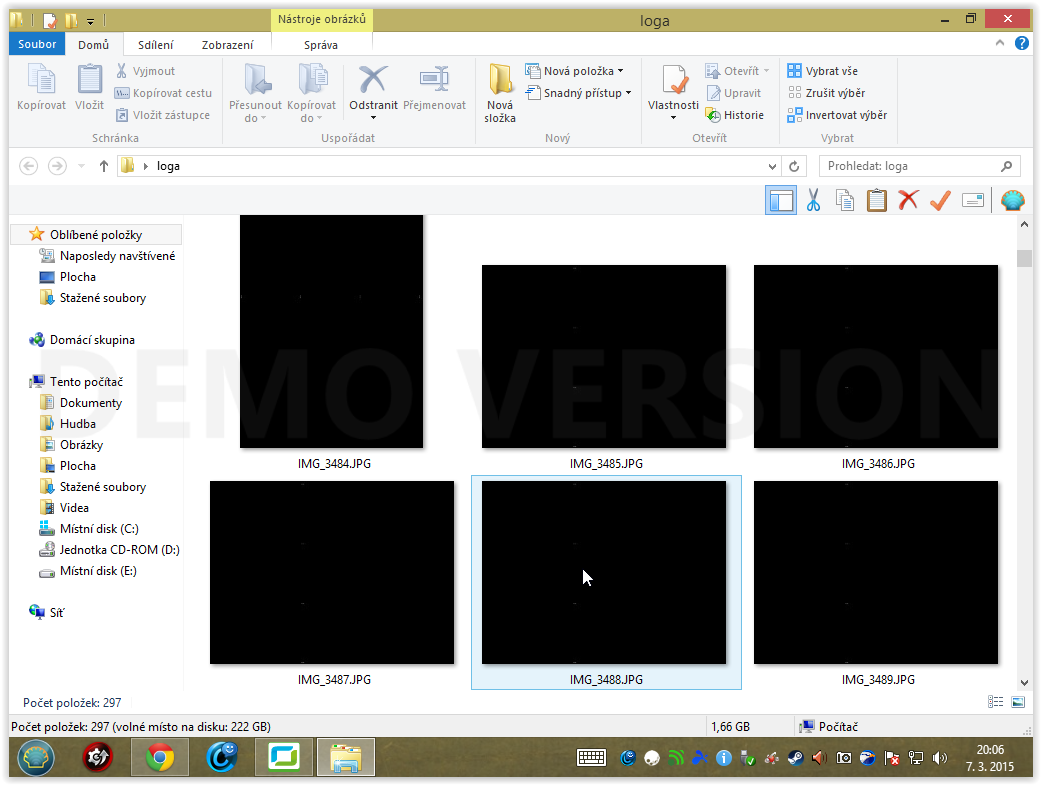
Task: Go back with the back arrow
Action: [x=29, y=165]
